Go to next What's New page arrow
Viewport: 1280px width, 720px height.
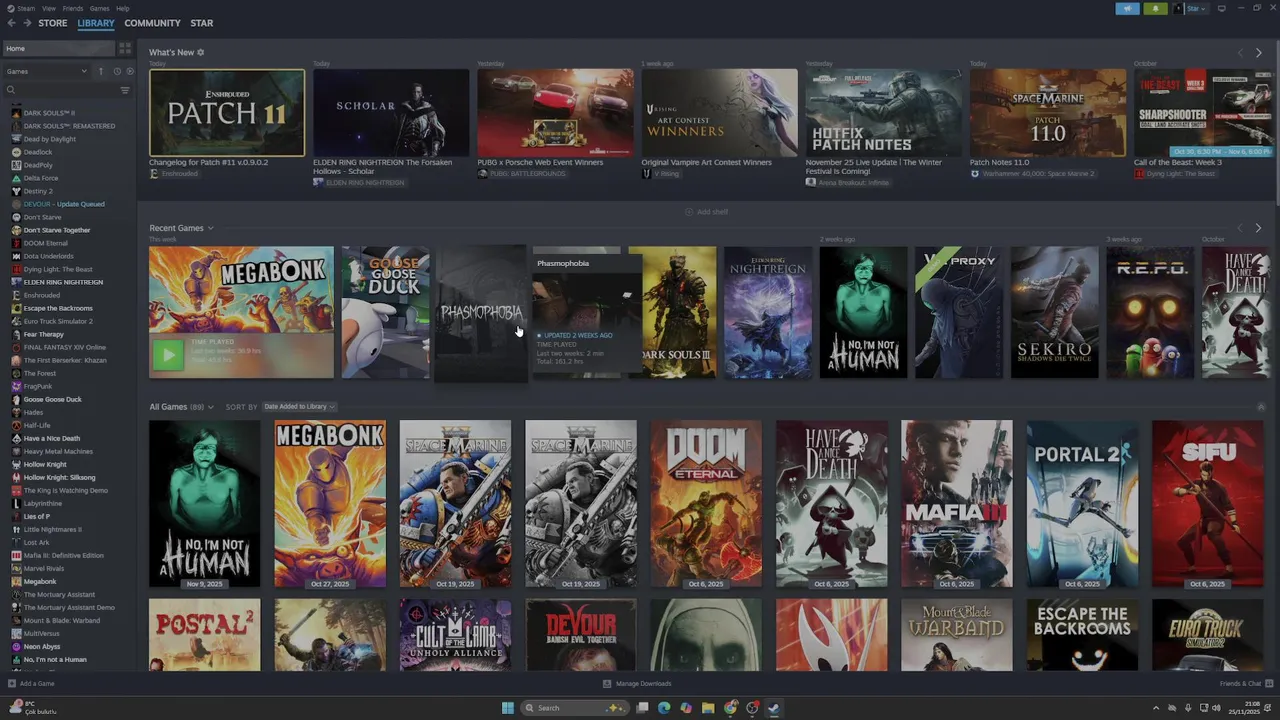tap(1258, 53)
